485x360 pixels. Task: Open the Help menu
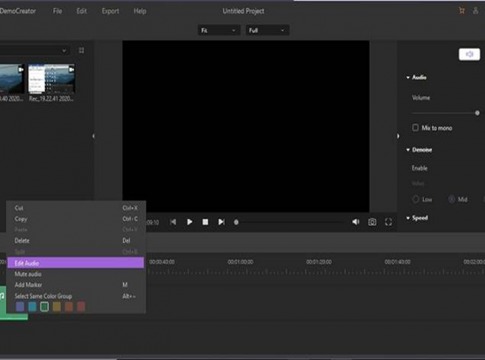tap(140, 11)
